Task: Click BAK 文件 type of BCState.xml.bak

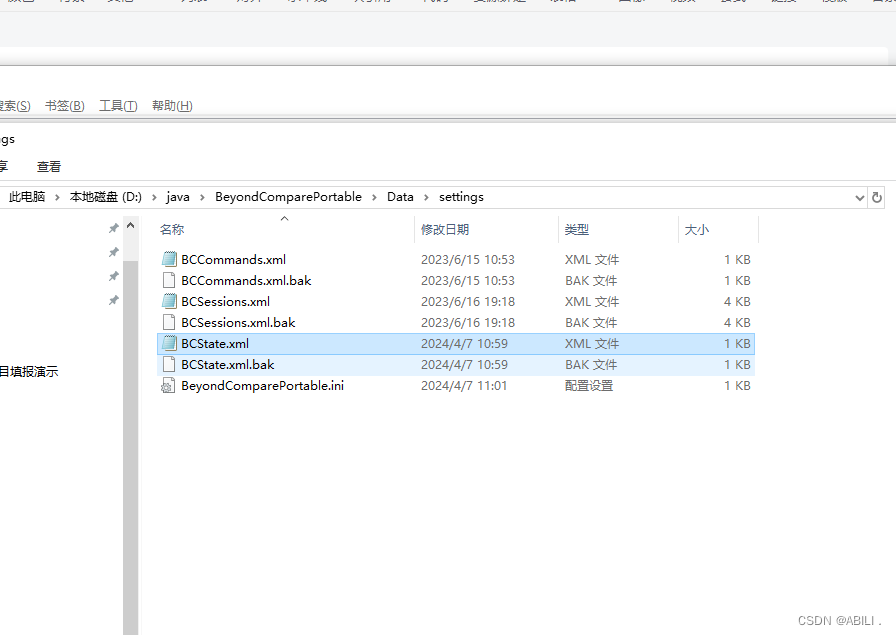Action: (x=591, y=365)
